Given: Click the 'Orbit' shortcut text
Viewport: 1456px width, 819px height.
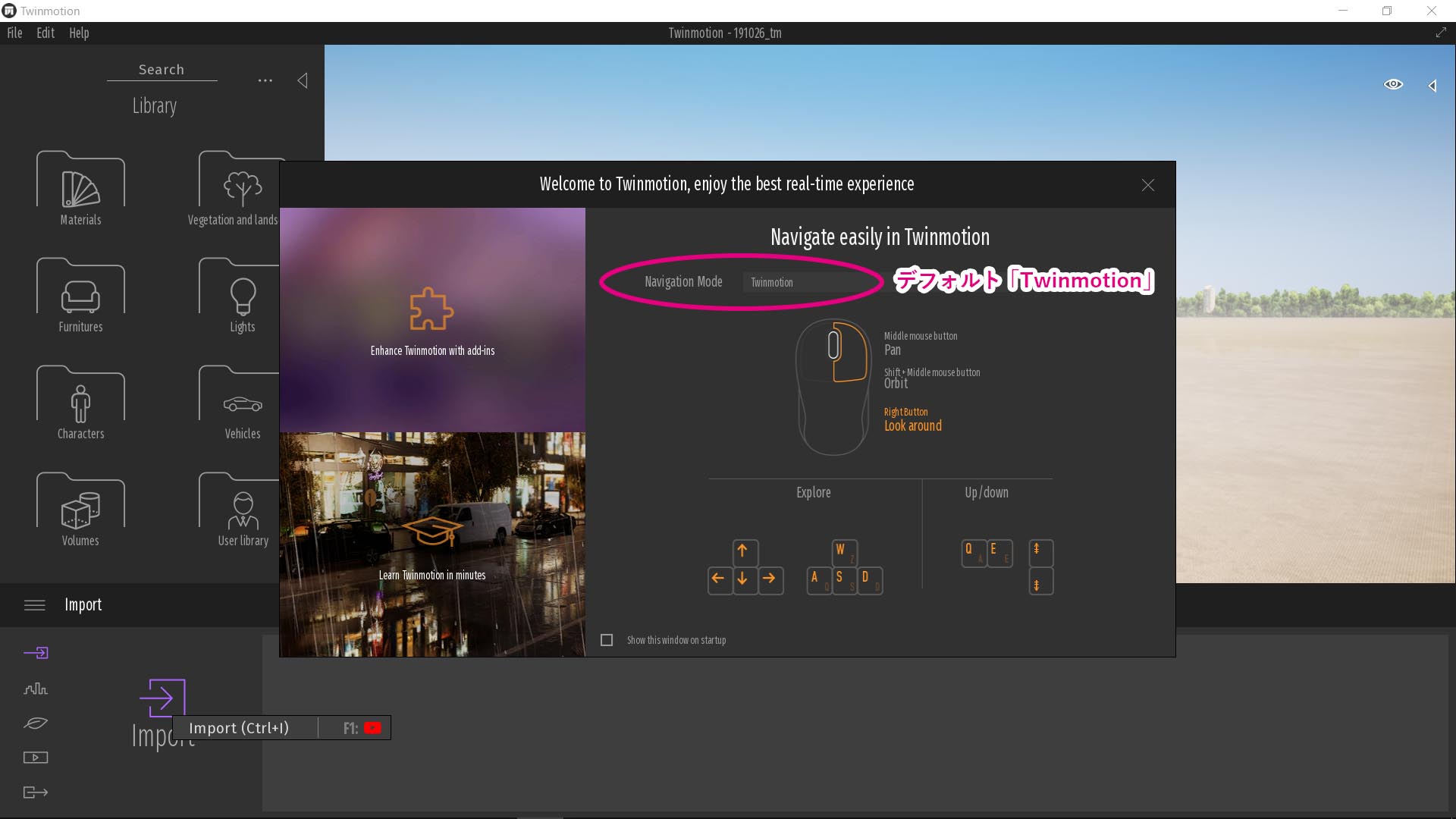Looking at the screenshot, I should coord(896,384).
